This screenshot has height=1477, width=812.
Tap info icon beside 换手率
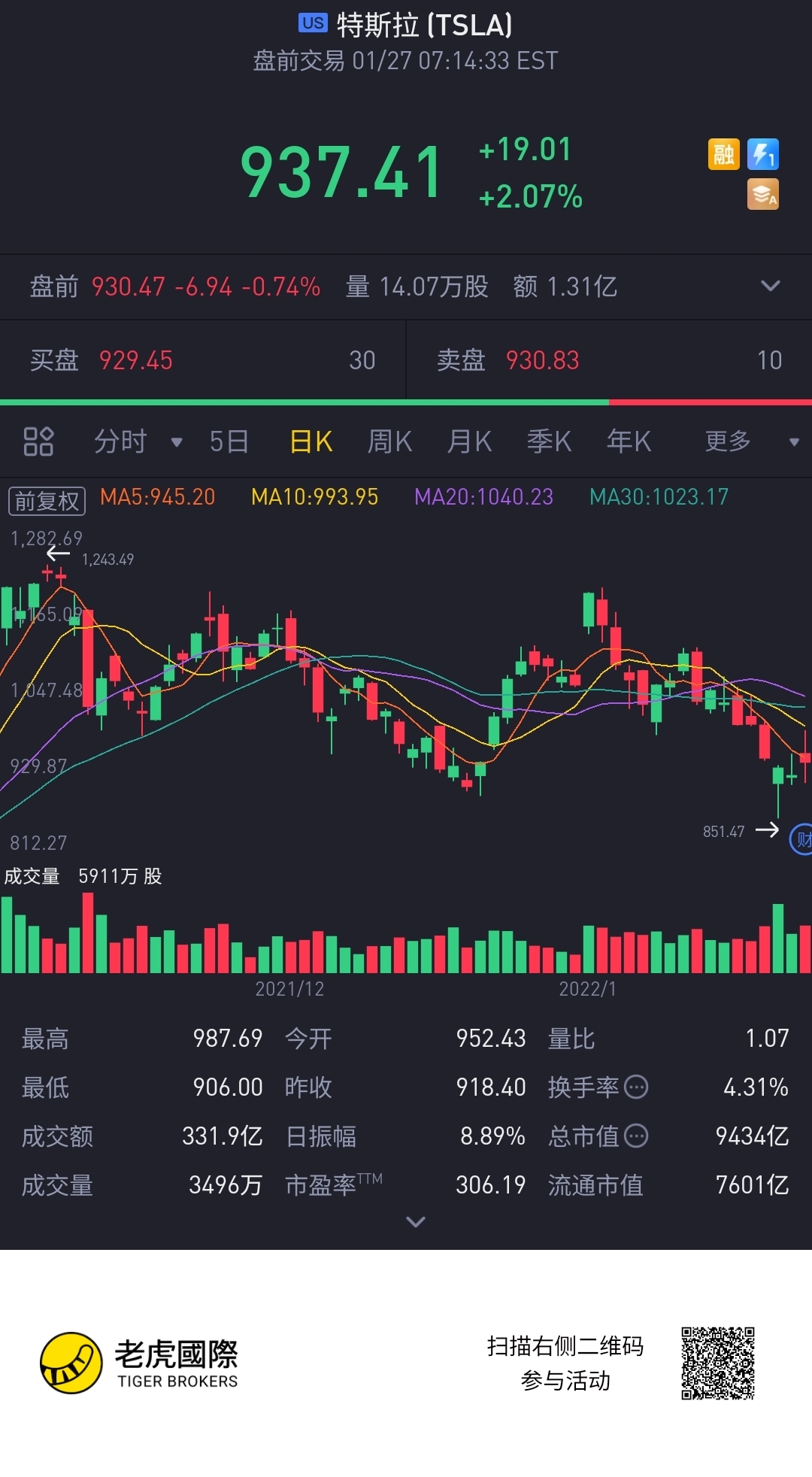636,1087
